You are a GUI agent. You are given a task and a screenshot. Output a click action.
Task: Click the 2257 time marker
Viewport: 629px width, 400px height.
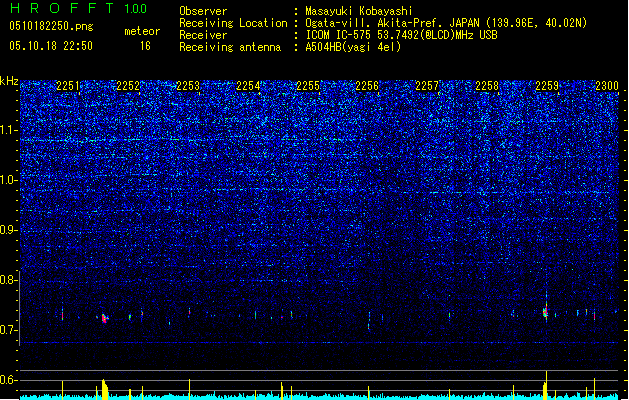click(427, 85)
